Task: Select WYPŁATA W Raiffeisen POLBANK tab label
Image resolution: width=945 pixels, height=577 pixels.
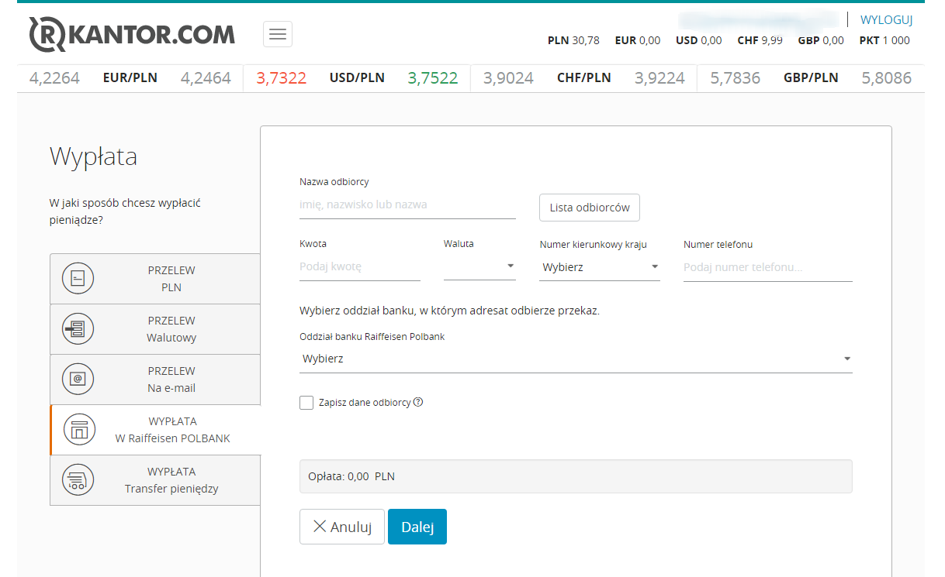Action: point(172,430)
